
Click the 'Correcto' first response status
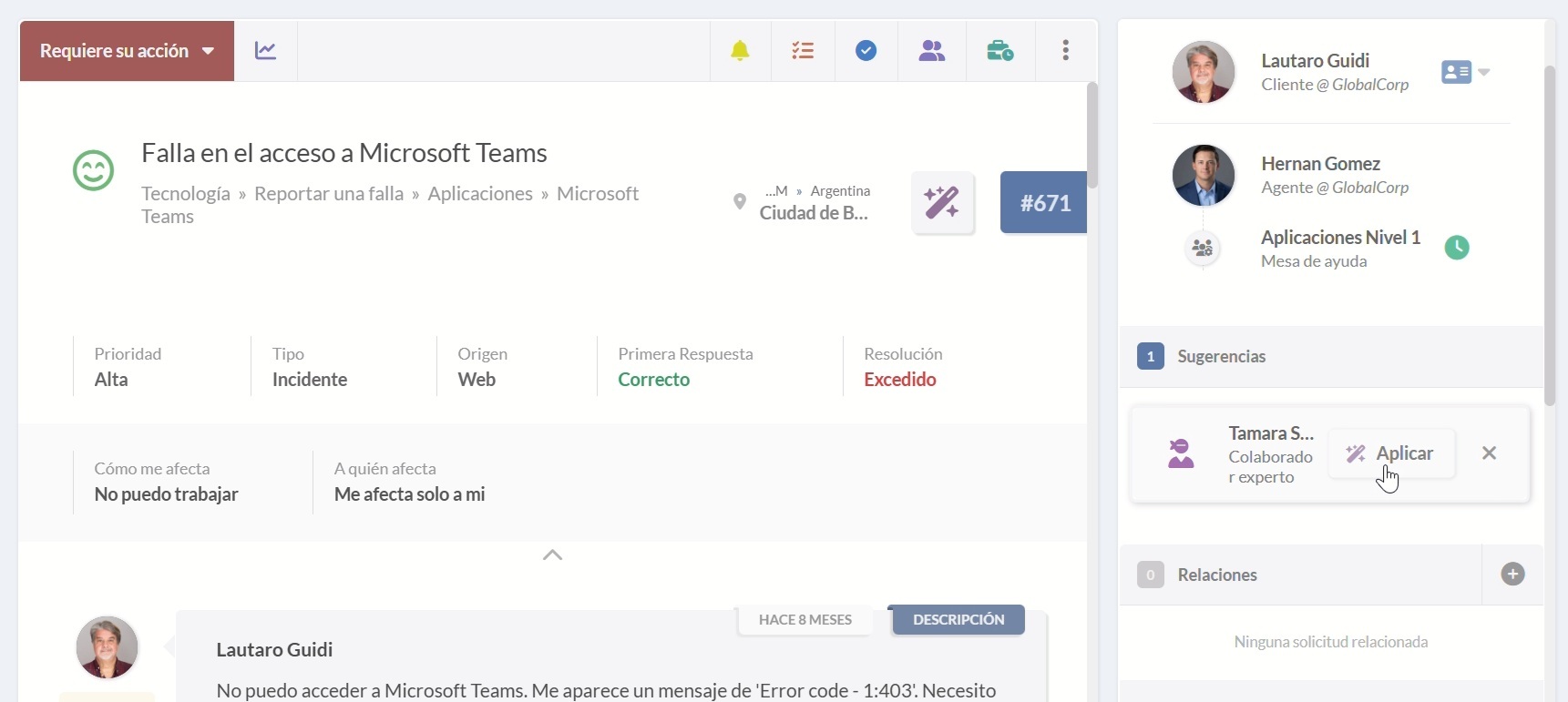654,380
